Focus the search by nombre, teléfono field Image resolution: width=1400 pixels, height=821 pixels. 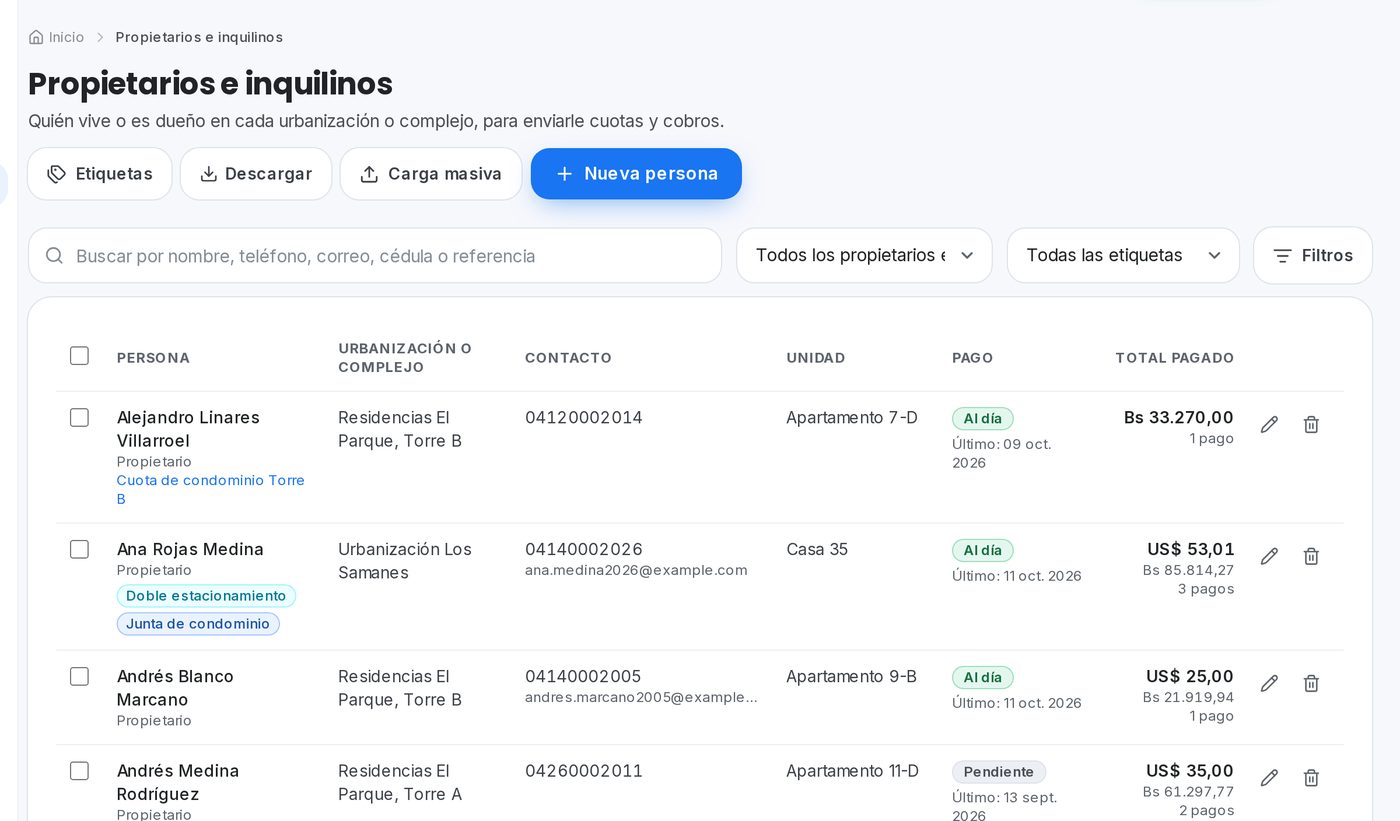pyautogui.click(x=375, y=256)
